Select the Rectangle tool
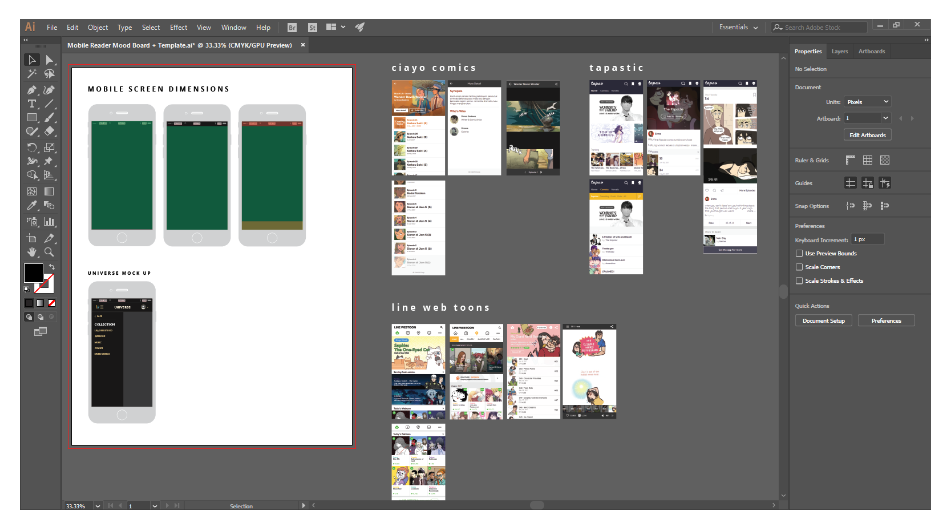The image size is (950, 531). pos(32,118)
